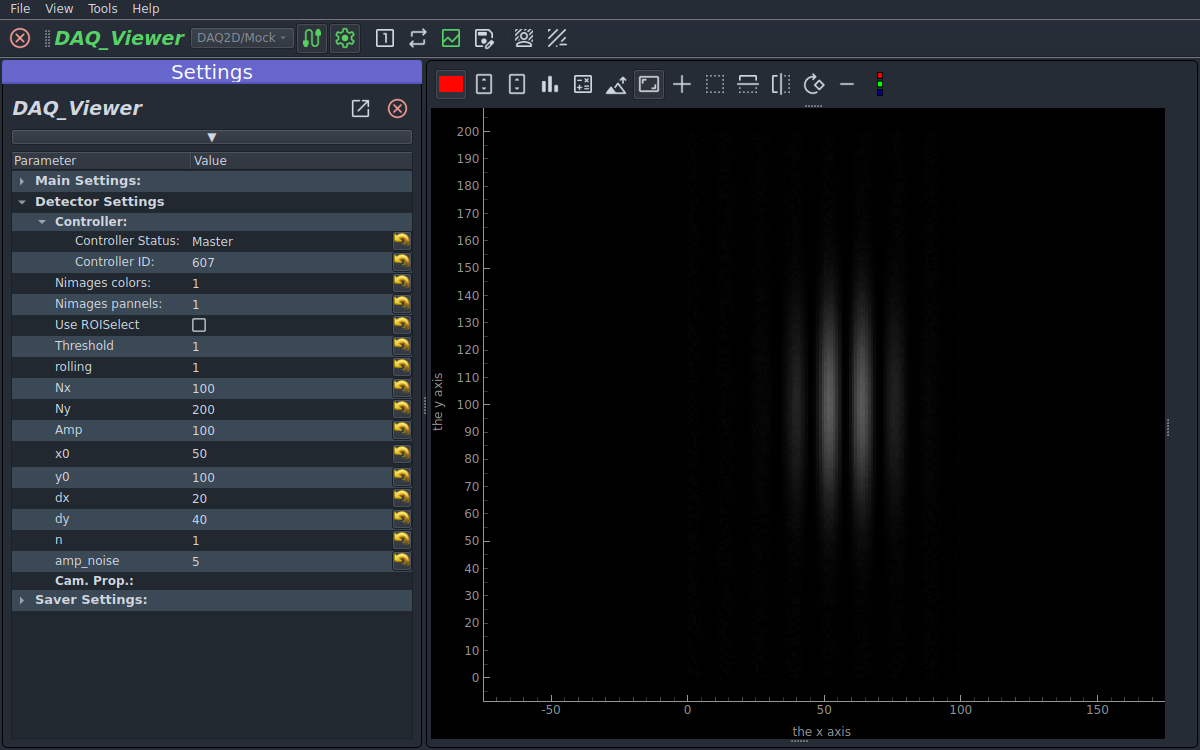The width and height of the screenshot is (1200, 750).
Task: Toggle the red channel display button
Action: 451,84
